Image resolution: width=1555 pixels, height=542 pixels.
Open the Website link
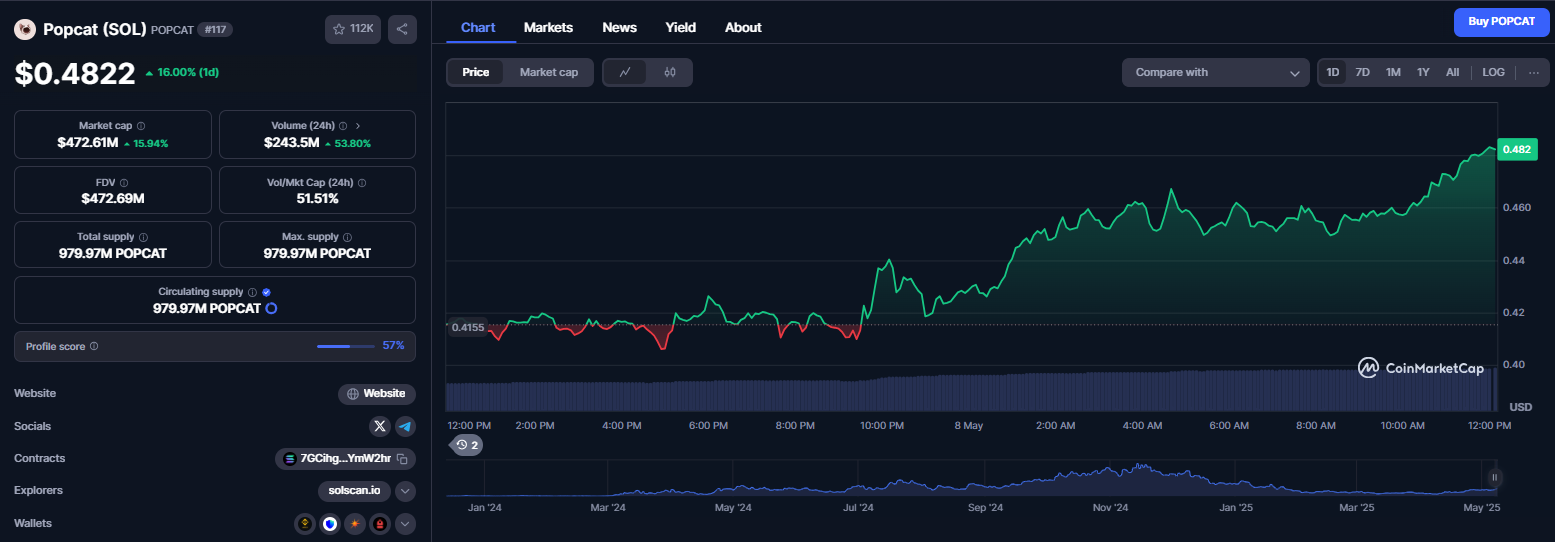[x=377, y=394]
